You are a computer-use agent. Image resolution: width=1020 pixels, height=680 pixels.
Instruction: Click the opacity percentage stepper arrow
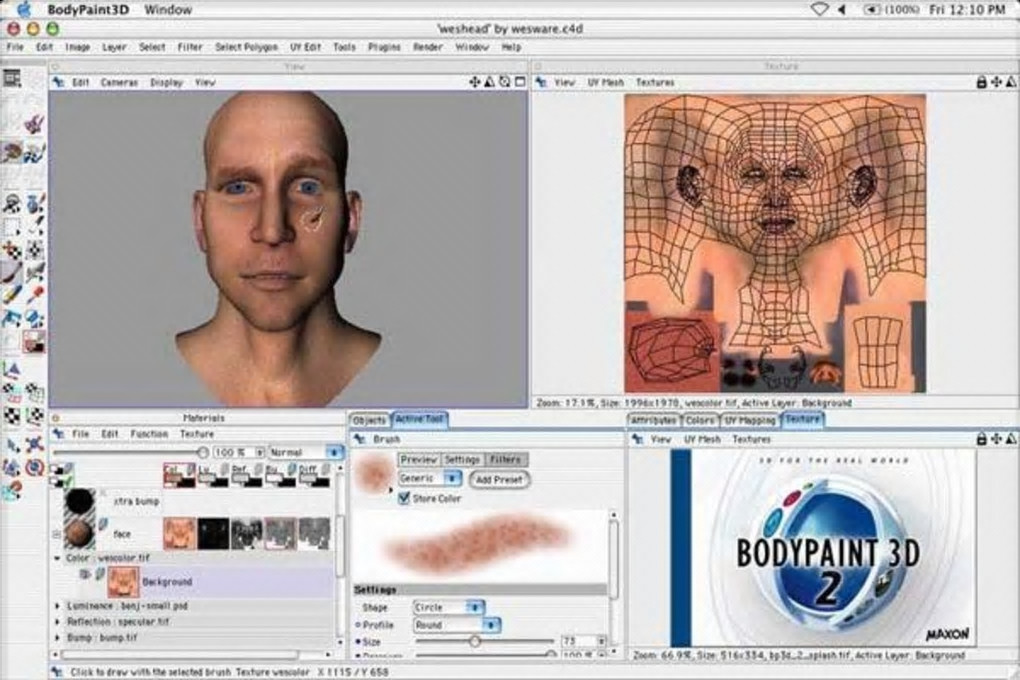pos(260,452)
